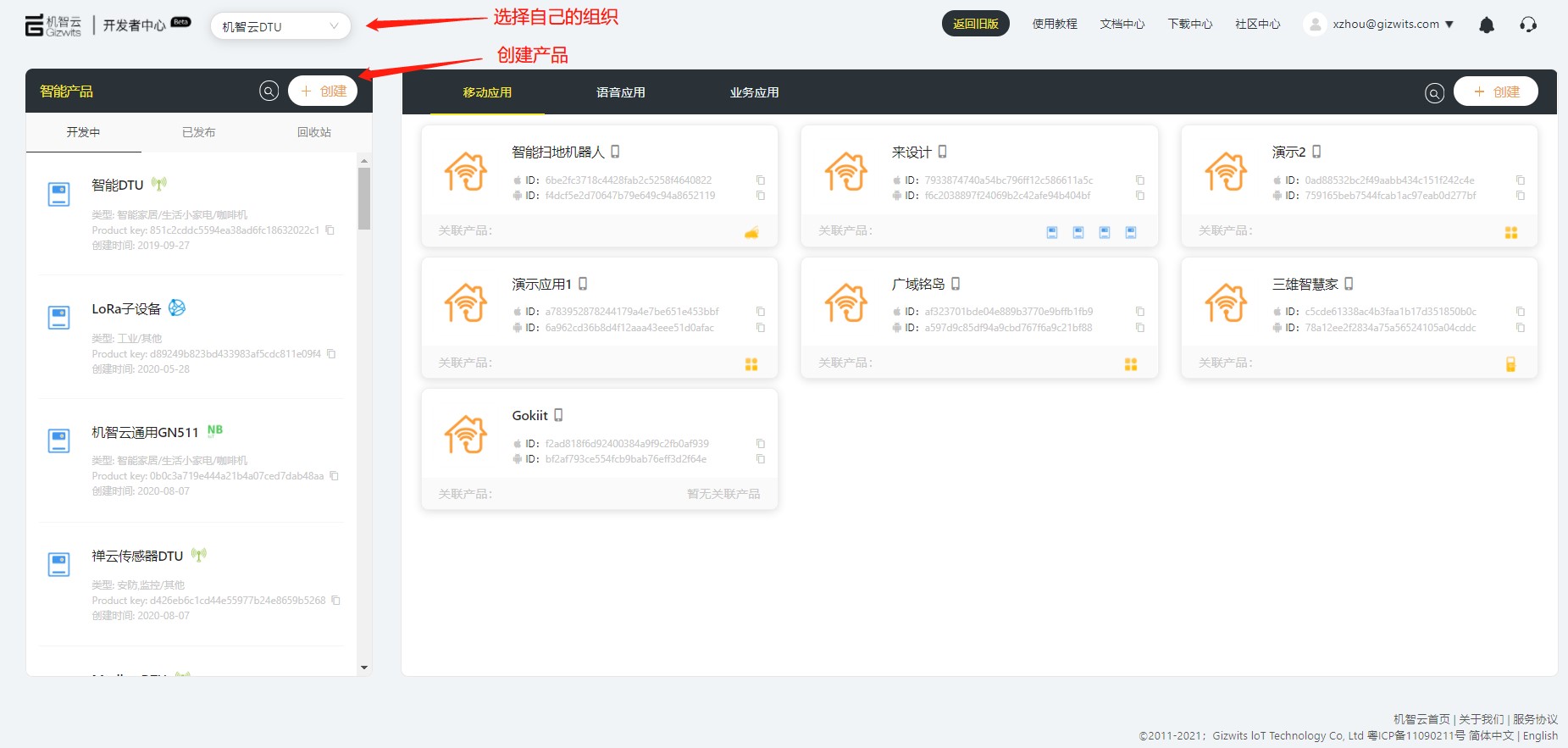
Task: Switch to the 语音应用 tab
Action: point(620,92)
